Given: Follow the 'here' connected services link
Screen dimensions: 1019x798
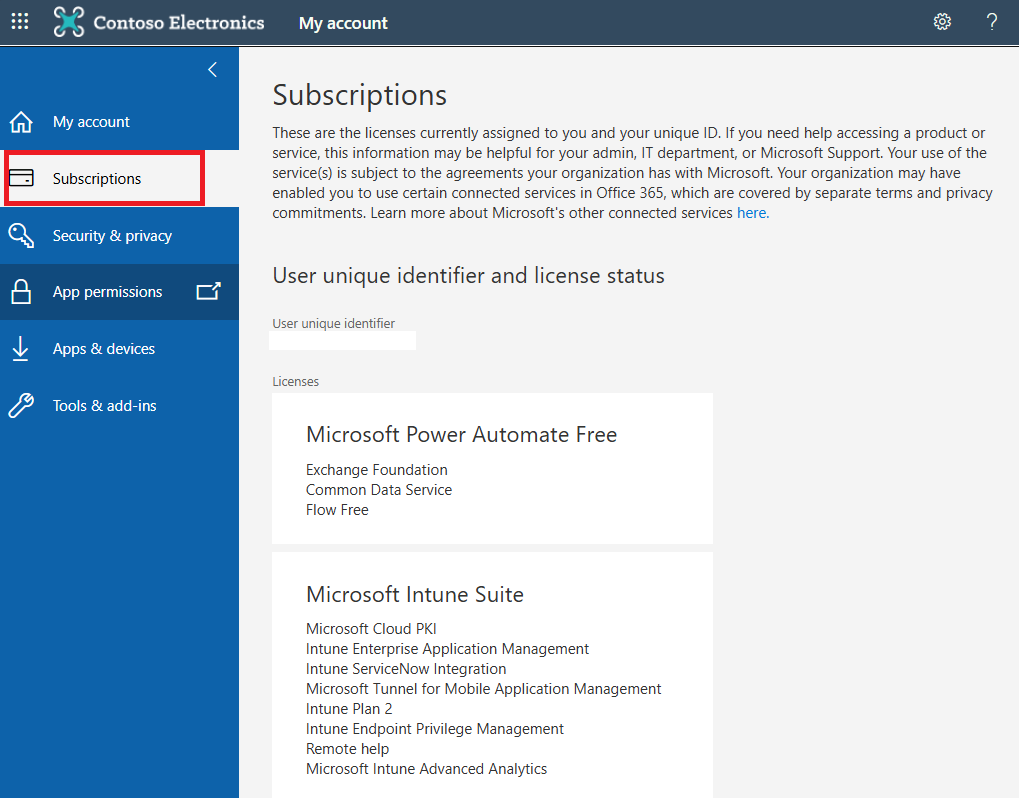Looking at the screenshot, I should pyautogui.click(x=753, y=213).
